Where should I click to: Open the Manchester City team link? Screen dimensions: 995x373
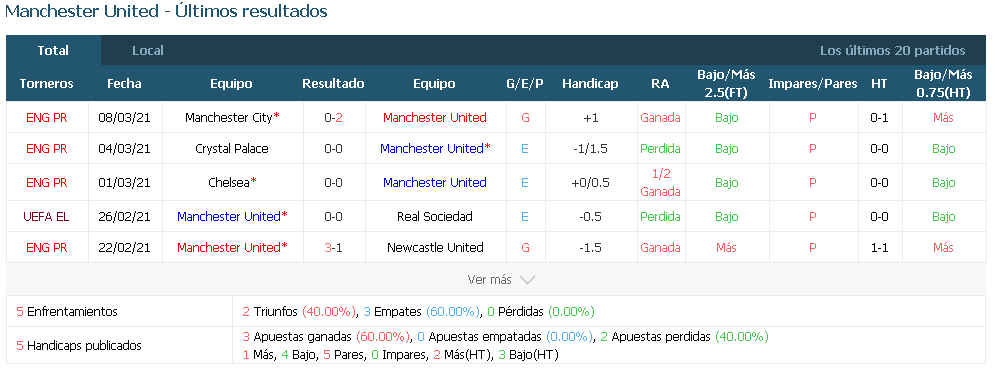click(x=229, y=117)
